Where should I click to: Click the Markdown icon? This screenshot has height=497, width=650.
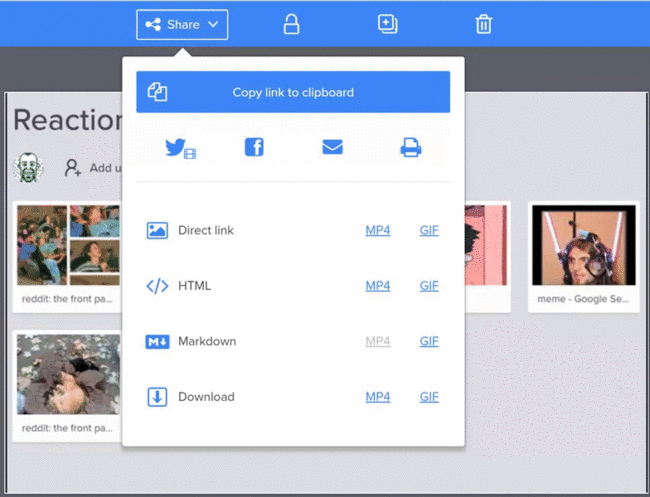coord(157,342)
